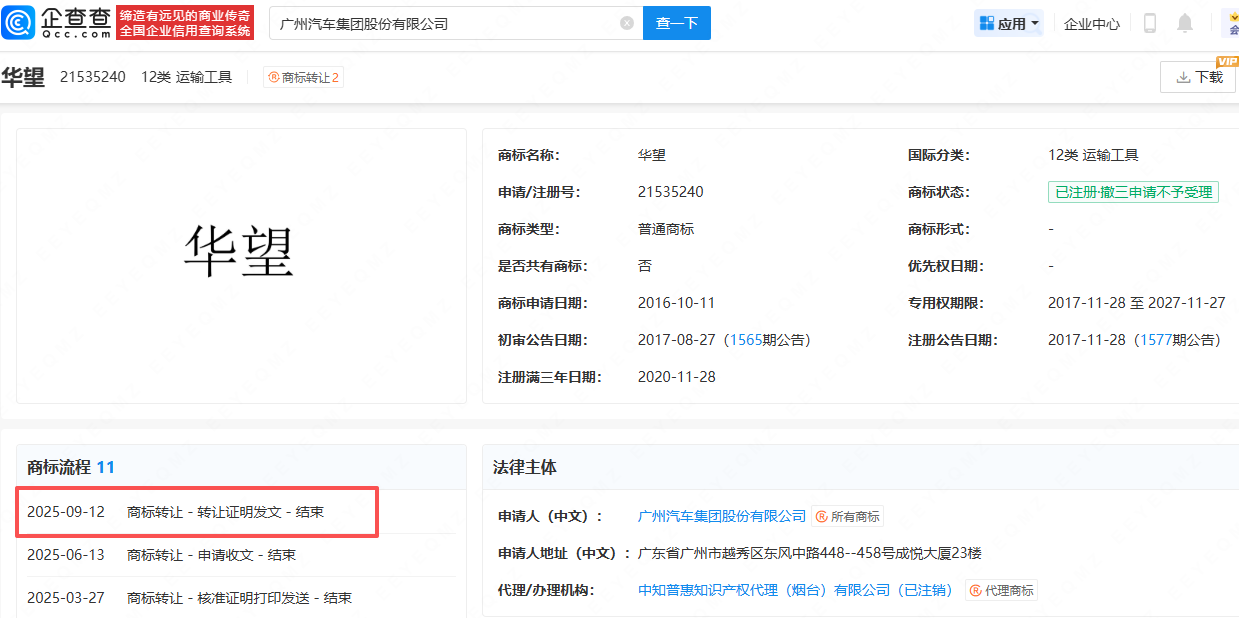Click the 下载 download button
This screenshot has height=618, width=1239.
click(1198, 77)
